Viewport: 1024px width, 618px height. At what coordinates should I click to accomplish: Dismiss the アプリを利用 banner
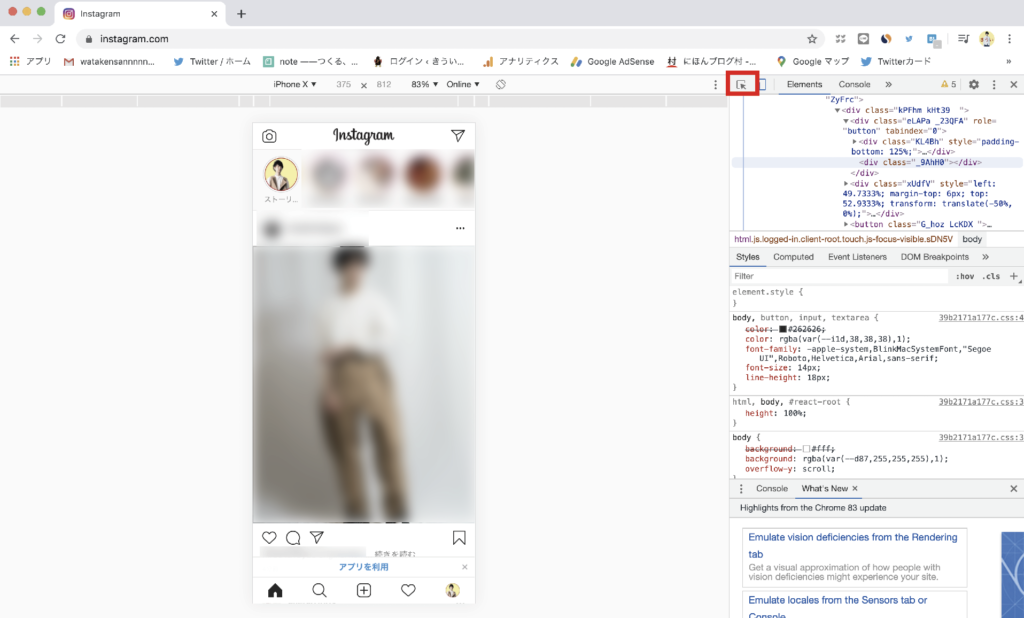click(464, 567)
